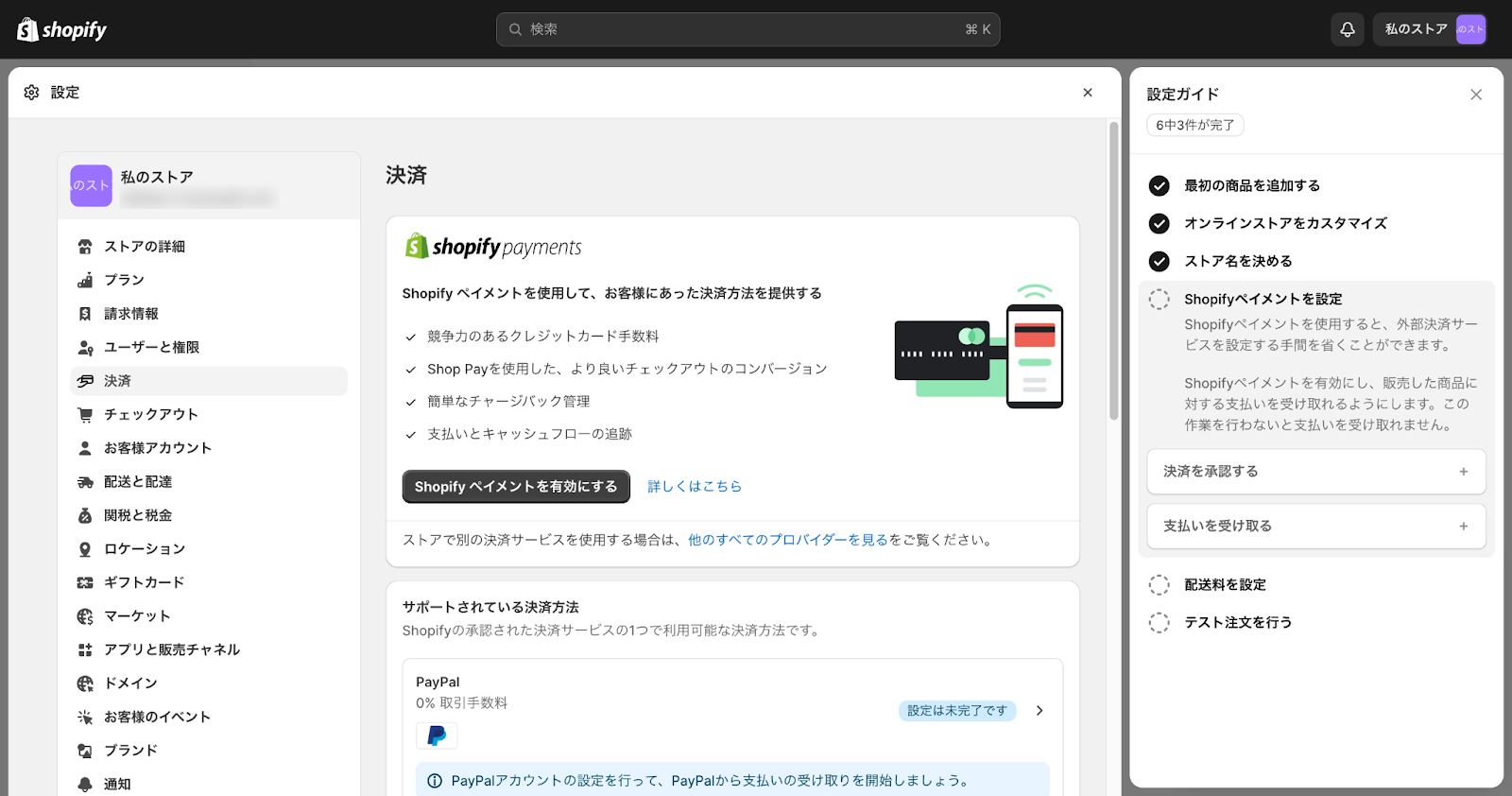Image resolution: width=1512 pixels, height=796 pixels.
Task: Click the 設定は未完了です badge
Action: pyautogui.click(x=957, y=711)
